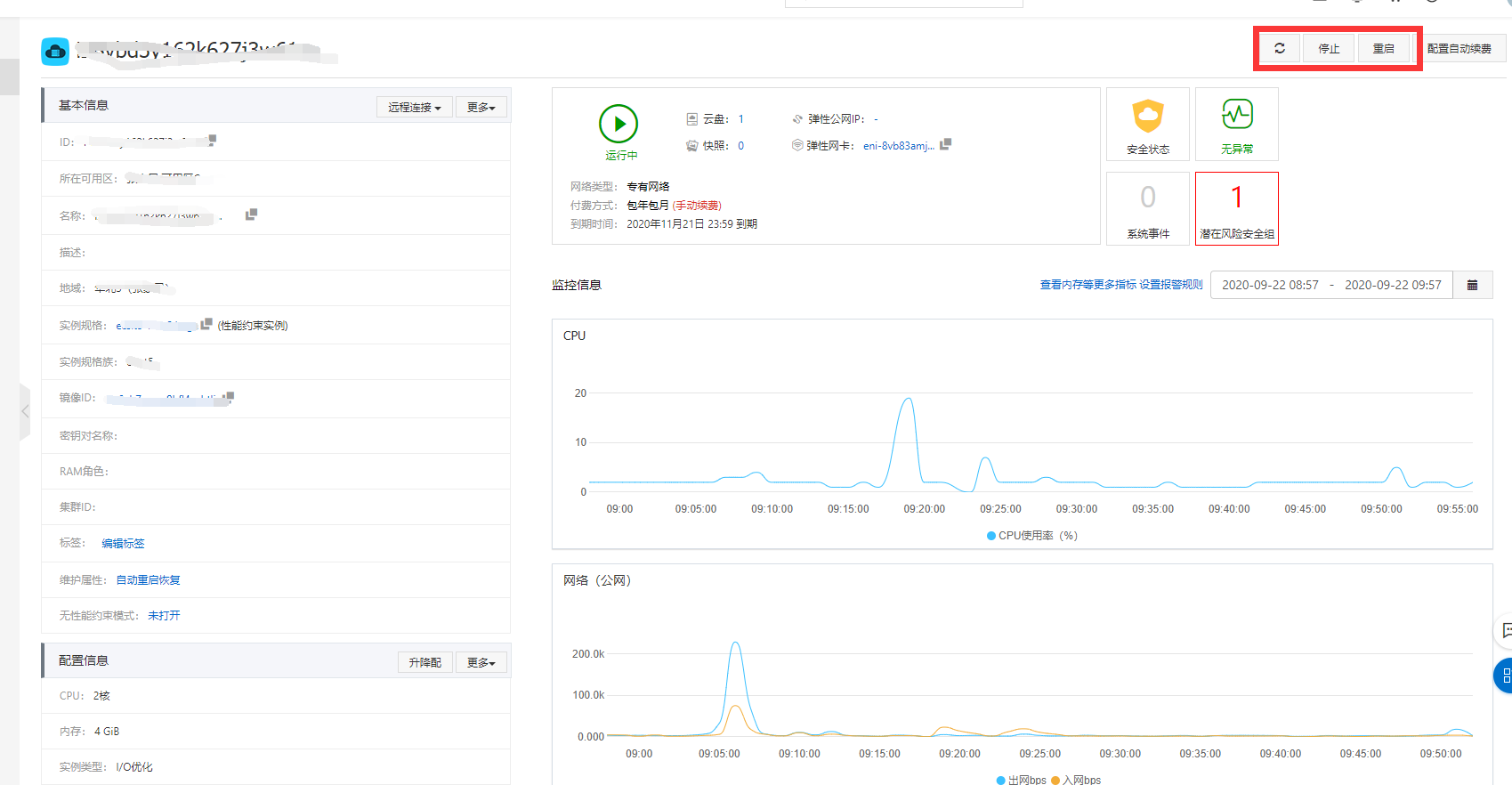Click copy icon next to 弹性网卡 ID
1512x785 pixels.
(945, 143)
